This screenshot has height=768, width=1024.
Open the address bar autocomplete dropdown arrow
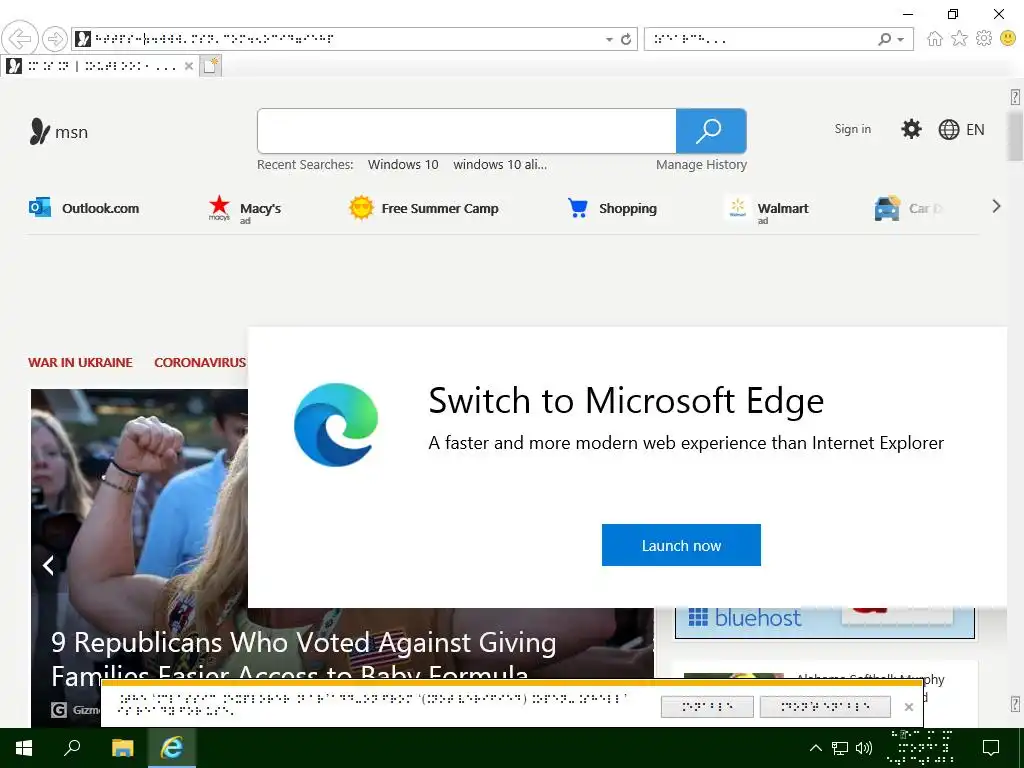pyautogui.click(x=609, y=40)
